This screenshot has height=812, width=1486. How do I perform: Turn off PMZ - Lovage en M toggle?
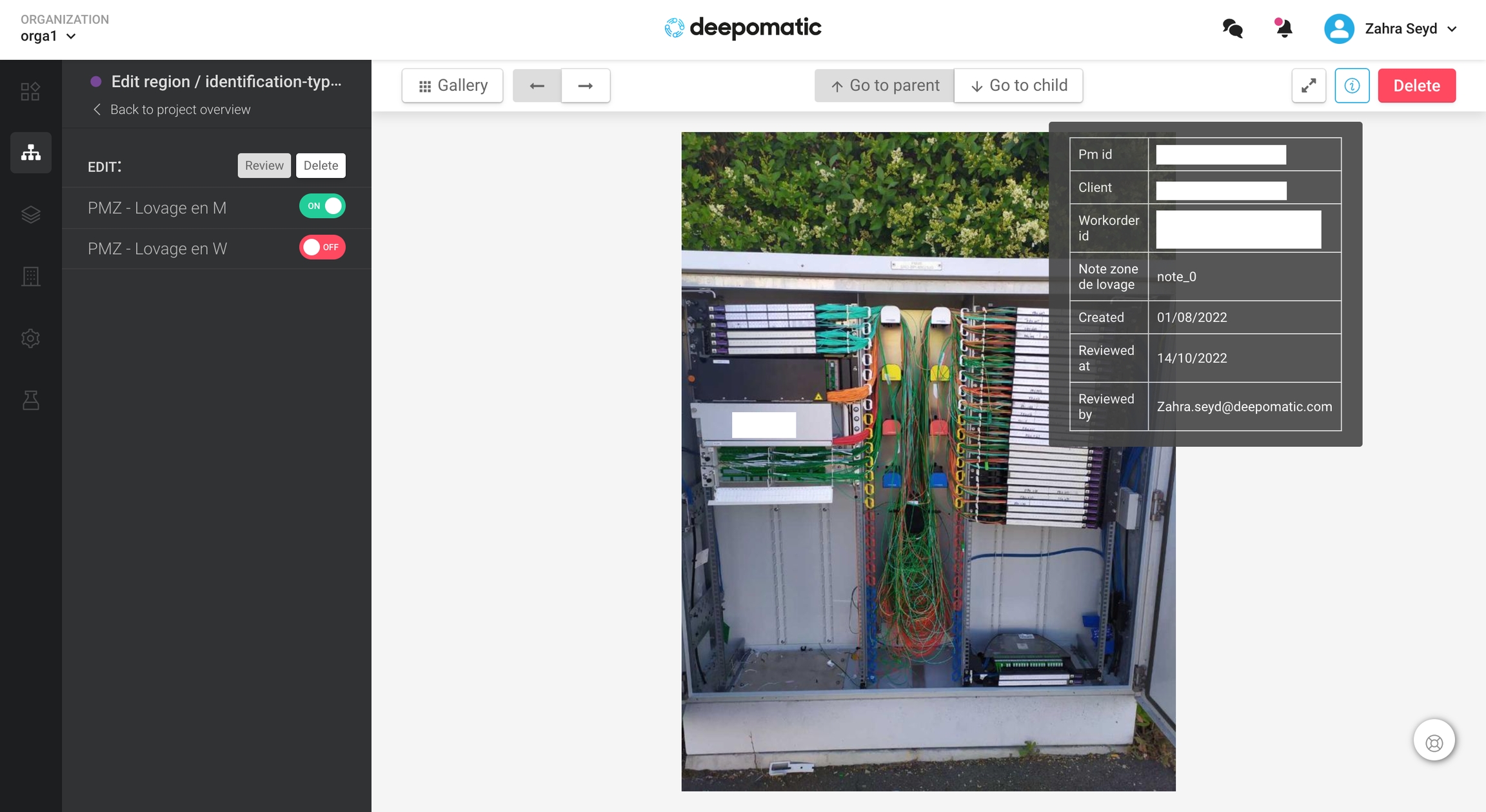(x=322, y=206)
